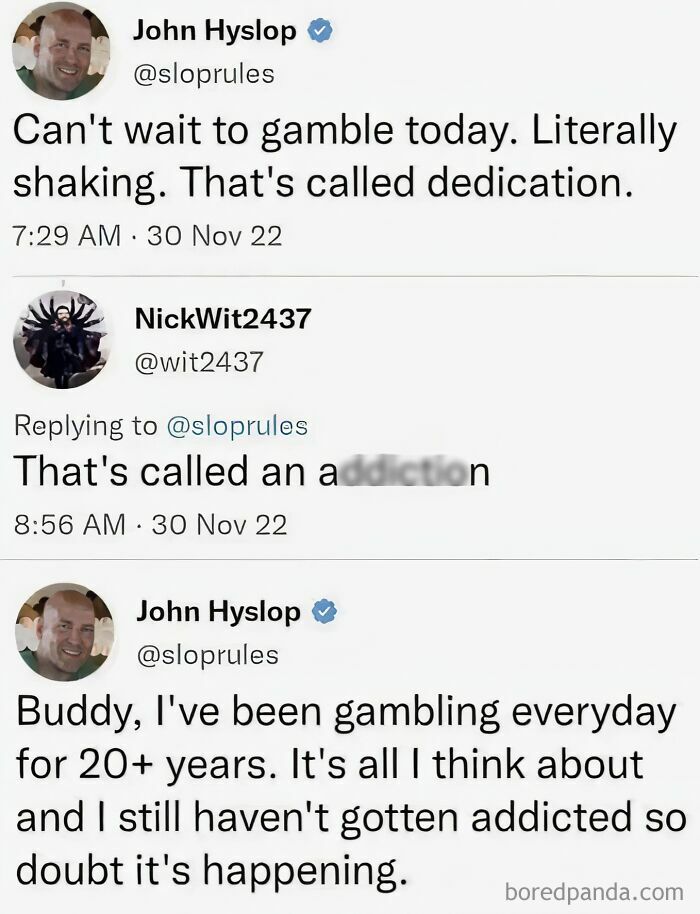Click the @sloprules mention after Replying to
This screenshot has height=914, width=700.
237,426
